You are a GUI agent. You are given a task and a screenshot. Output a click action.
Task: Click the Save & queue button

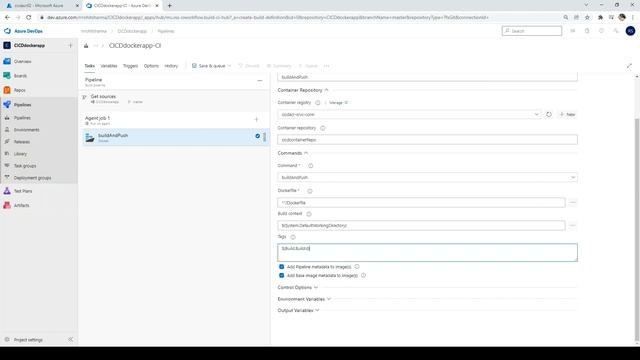click(x=209, y=66)
